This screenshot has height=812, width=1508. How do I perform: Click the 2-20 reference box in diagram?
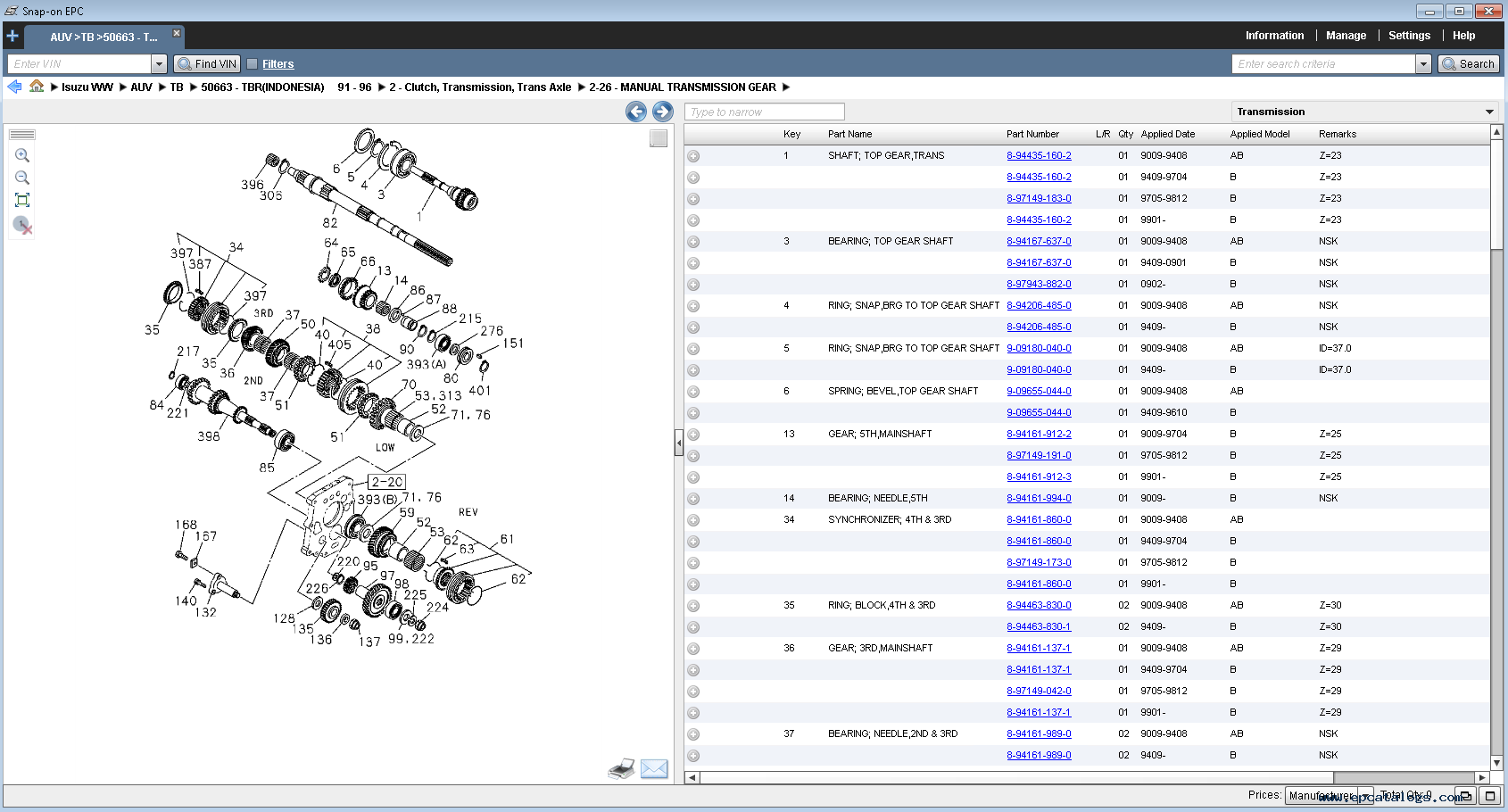[387, 482]
